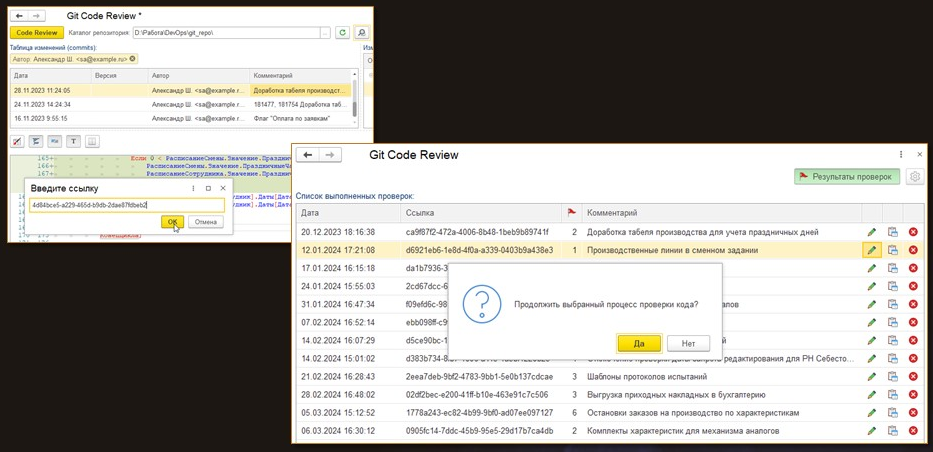
Task: Open three-dot menu in Введите ссылку dialog
Action: pos(192,188)
